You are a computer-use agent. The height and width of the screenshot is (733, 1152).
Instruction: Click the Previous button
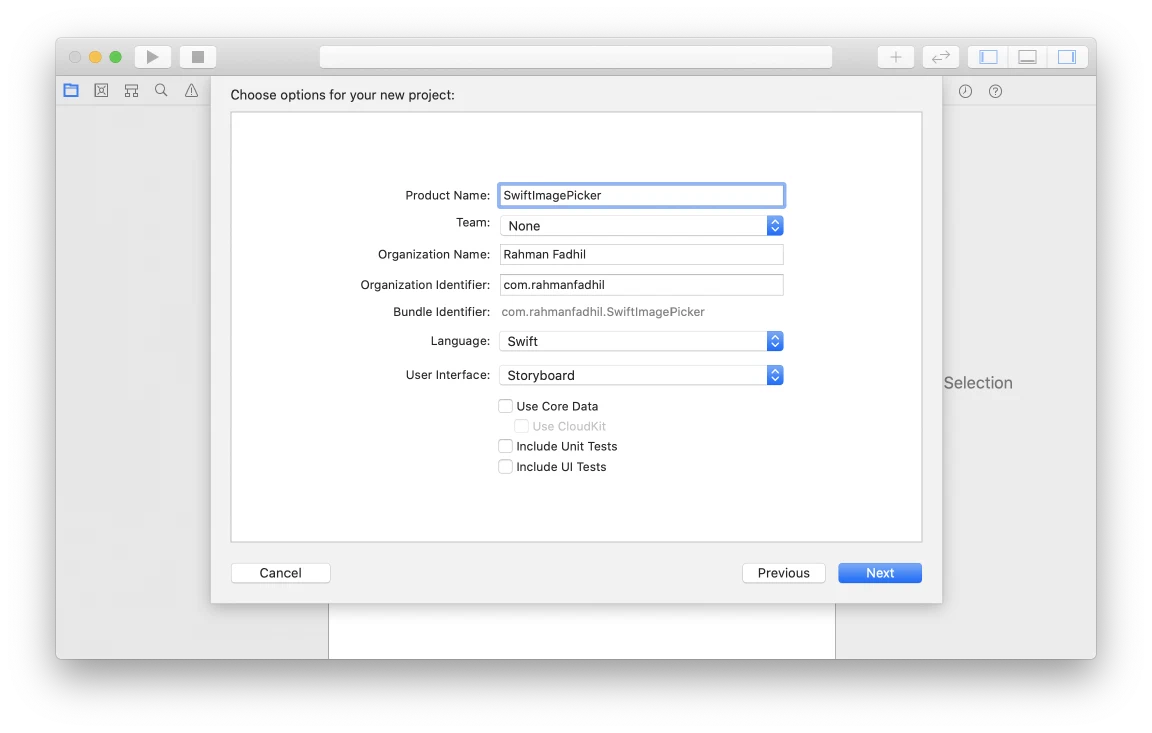(784, 573)
